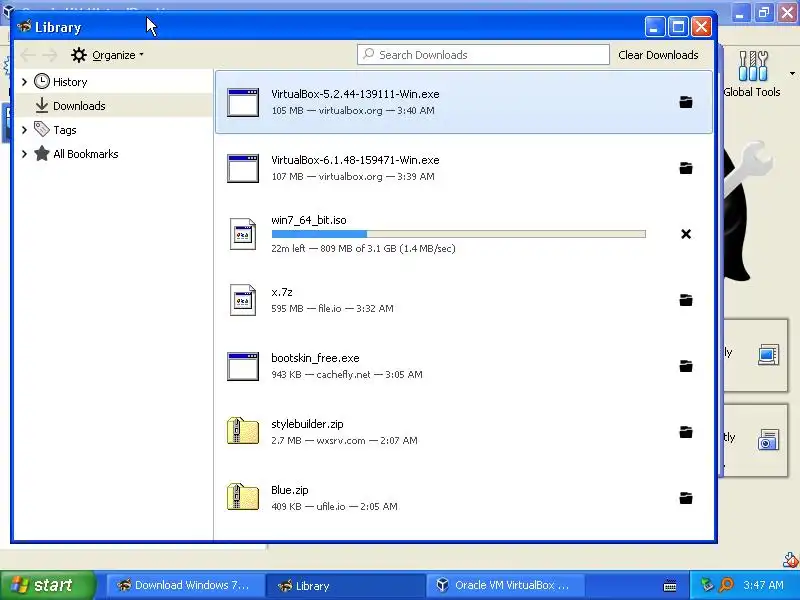Click the VirtualBox-6.1.48 executable file icon
800x600 pixels.
click(x=243, y=168)
